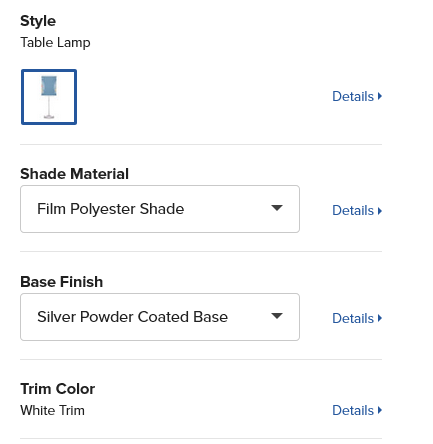This screenshot has height=444, width=433.
Task: Click the caret in the Shade Material dropdown
Action: coord(277,208)
